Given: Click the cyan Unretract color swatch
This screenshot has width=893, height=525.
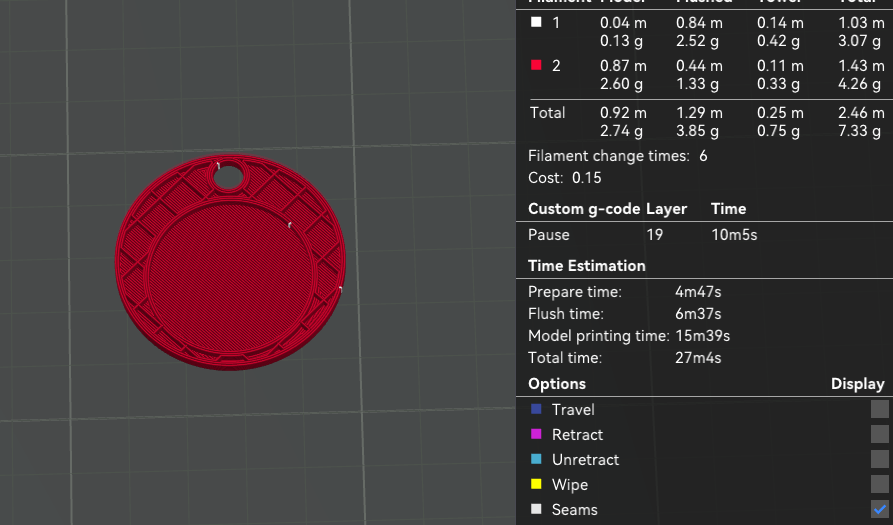Looking at the screenshot, I should click(536, 459).
